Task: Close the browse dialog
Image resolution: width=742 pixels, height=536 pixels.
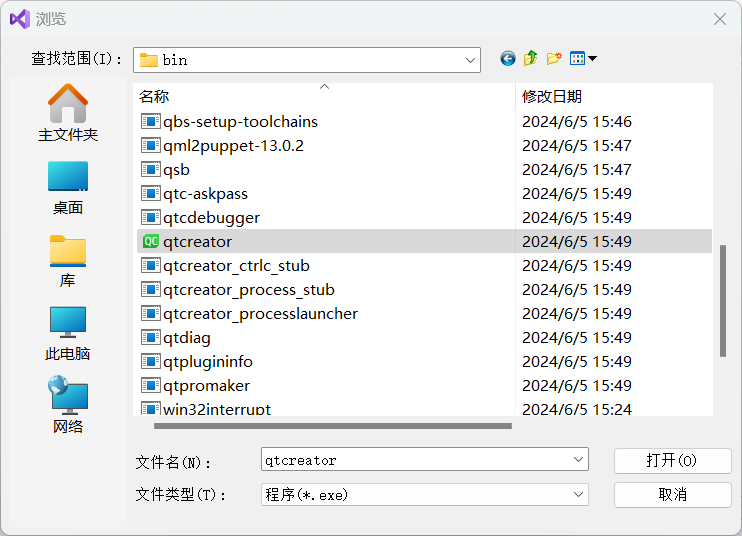Action: point(720,19)
